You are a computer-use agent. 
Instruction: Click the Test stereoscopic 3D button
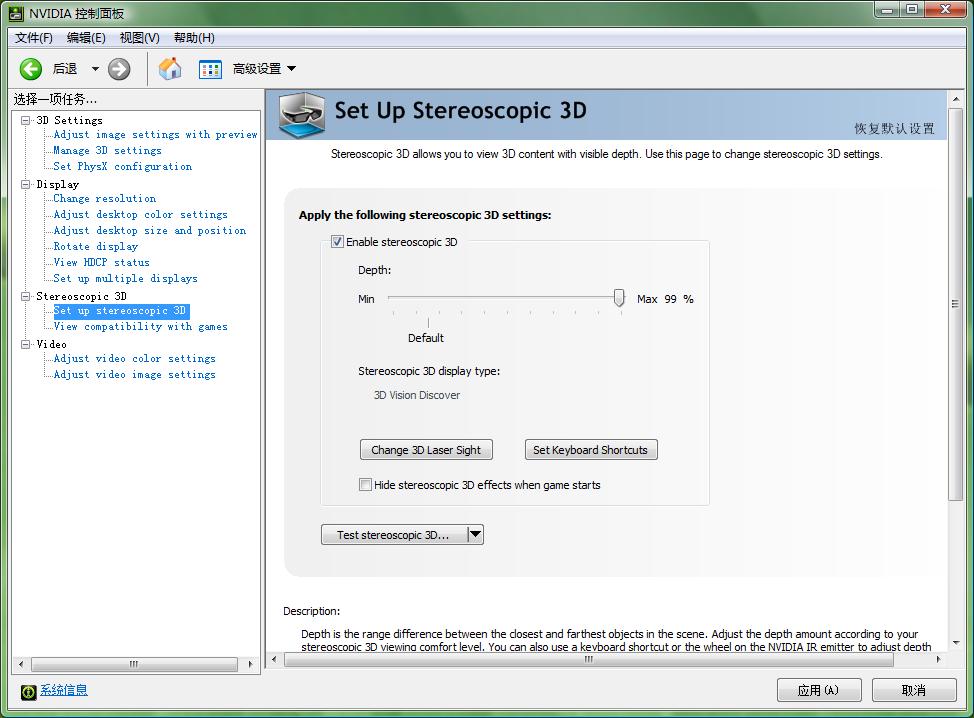click(x=394, y=534)
